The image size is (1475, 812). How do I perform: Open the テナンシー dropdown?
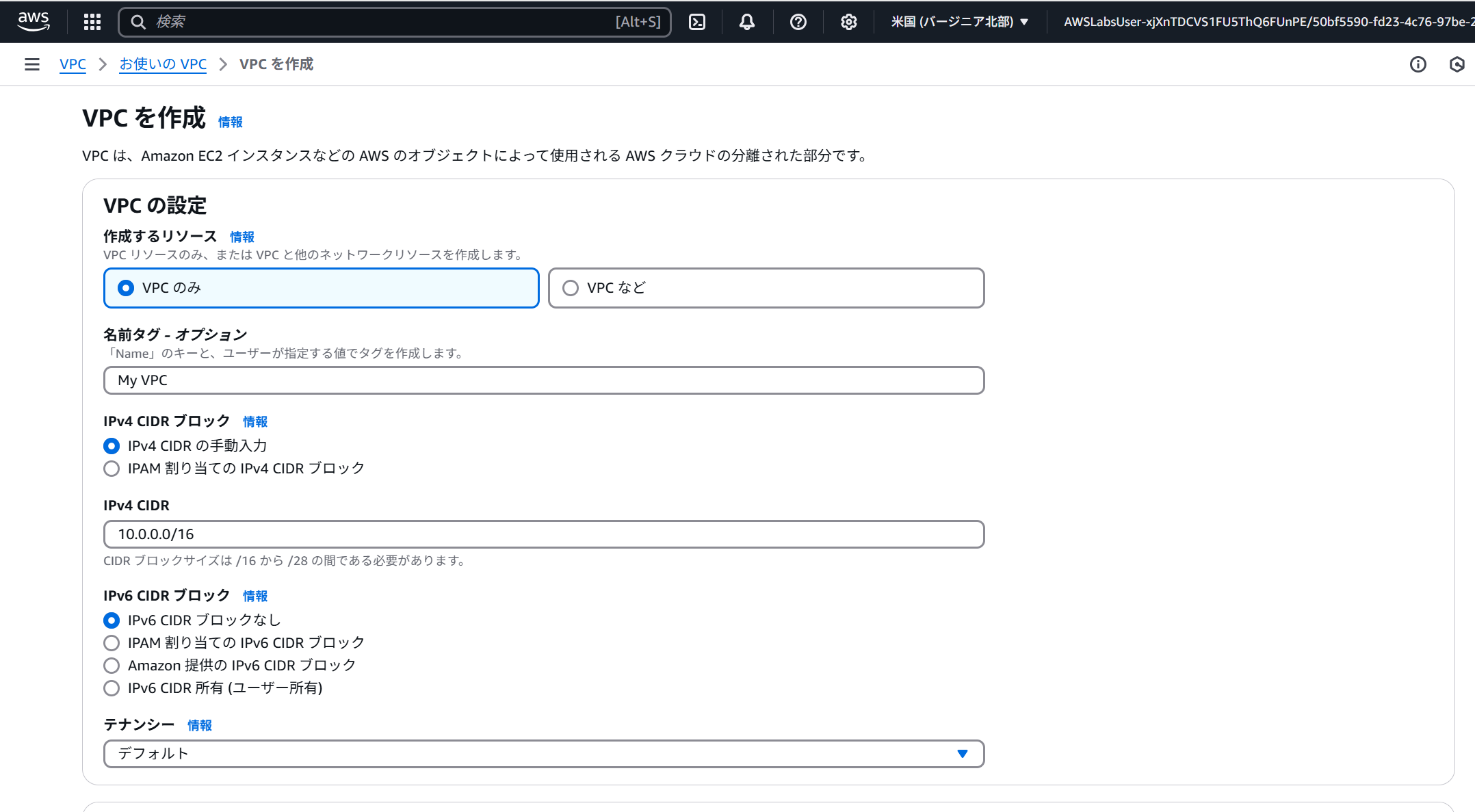click(x=544, y=754)
